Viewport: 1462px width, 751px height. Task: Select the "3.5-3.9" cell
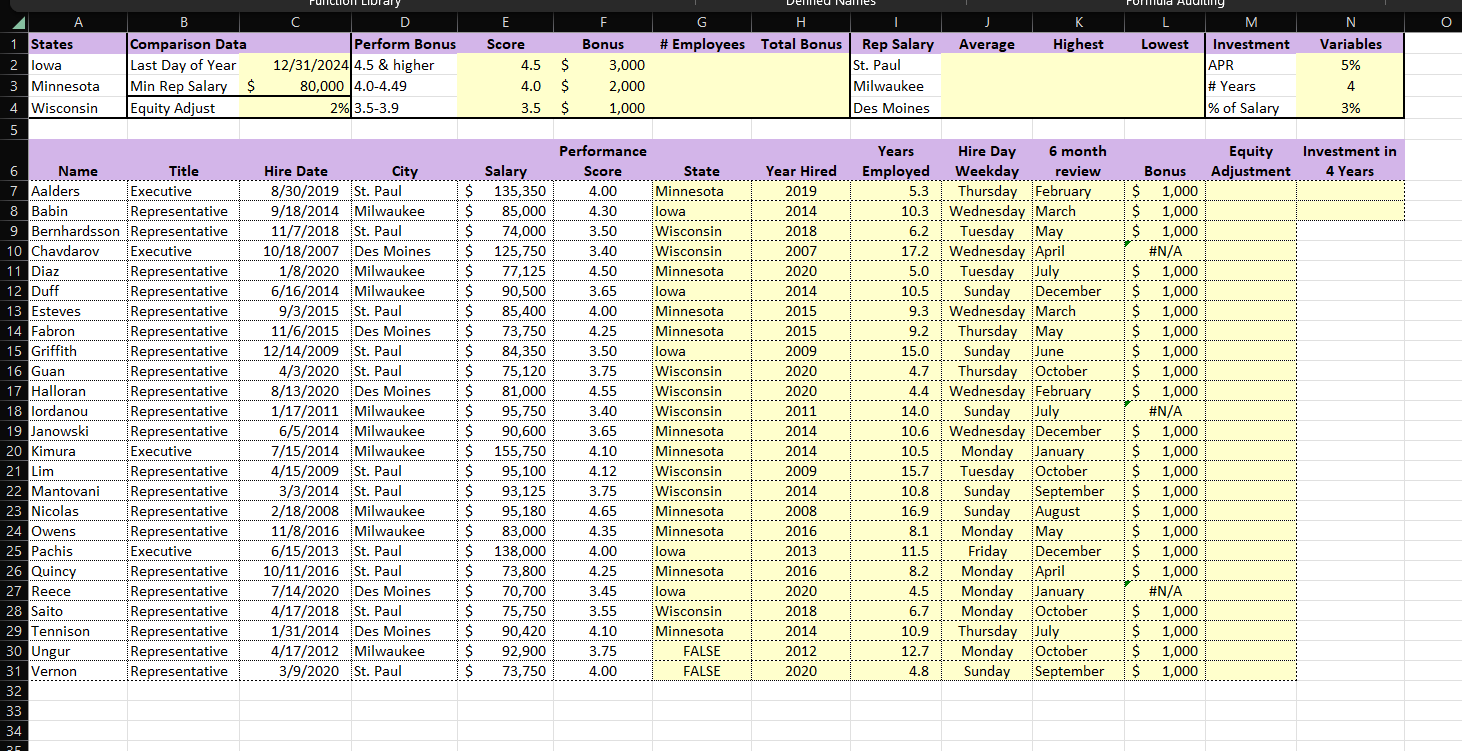pos(405,108)
